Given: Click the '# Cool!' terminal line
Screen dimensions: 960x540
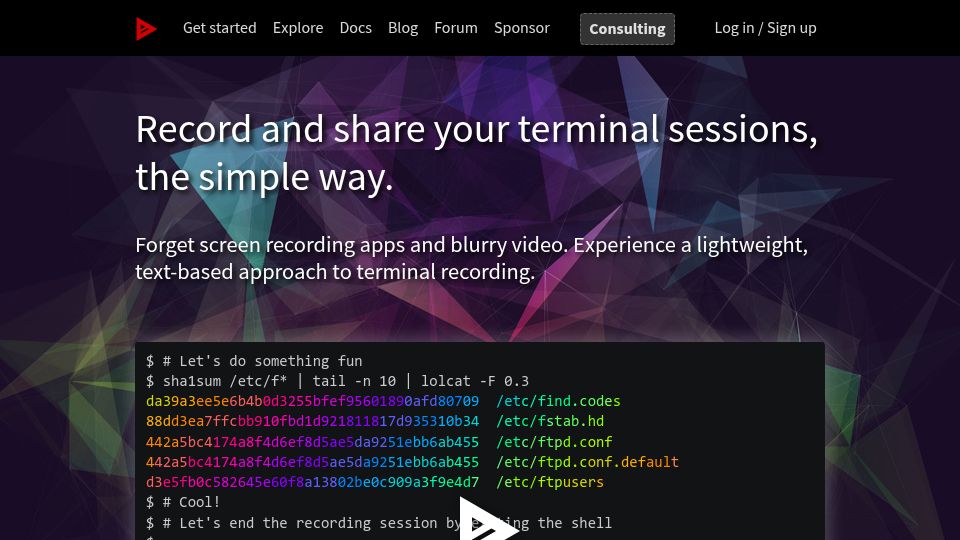Looking at the screenshot, I should (183, 502).
